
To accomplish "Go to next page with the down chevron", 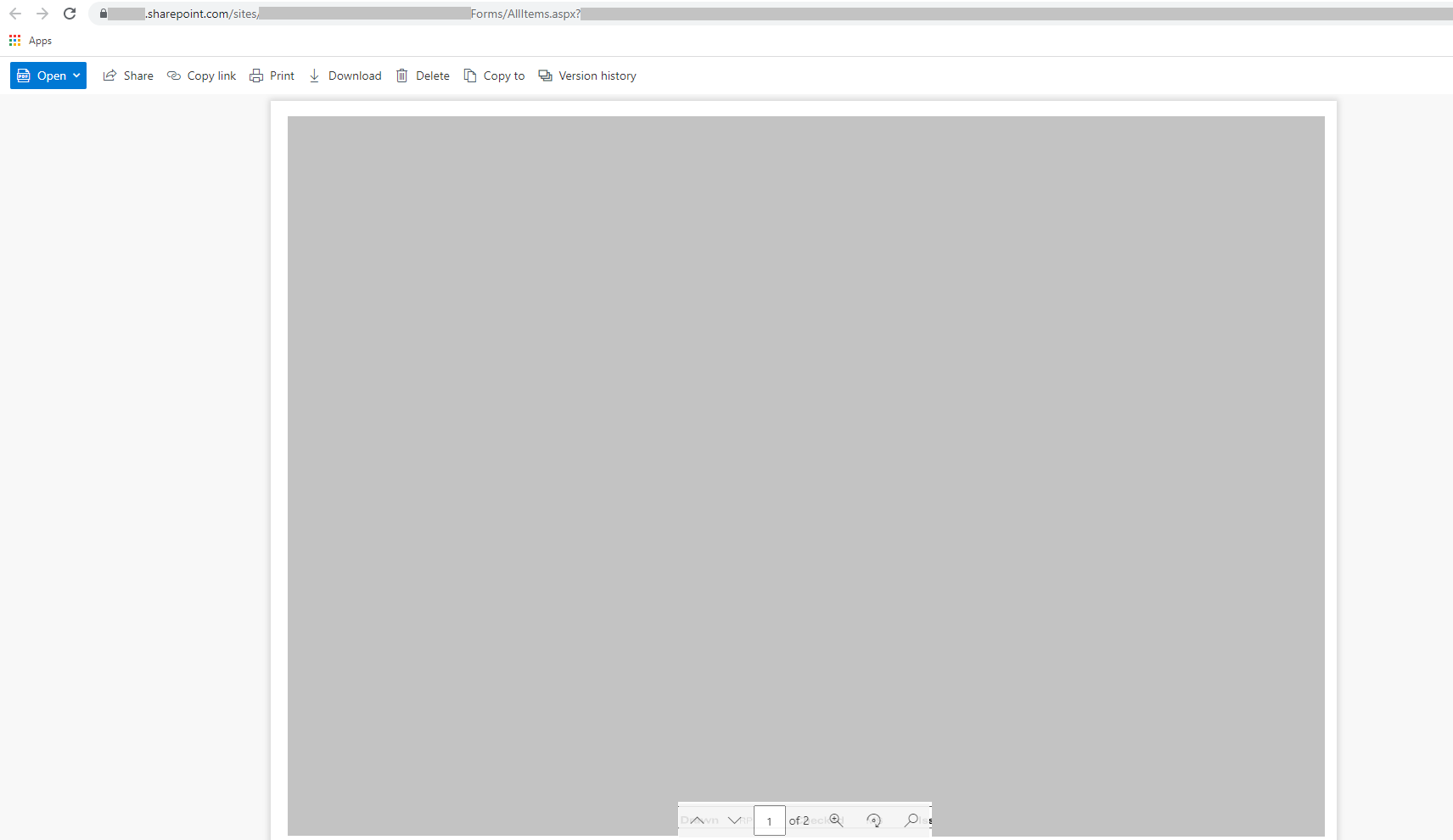I will 737,820.
